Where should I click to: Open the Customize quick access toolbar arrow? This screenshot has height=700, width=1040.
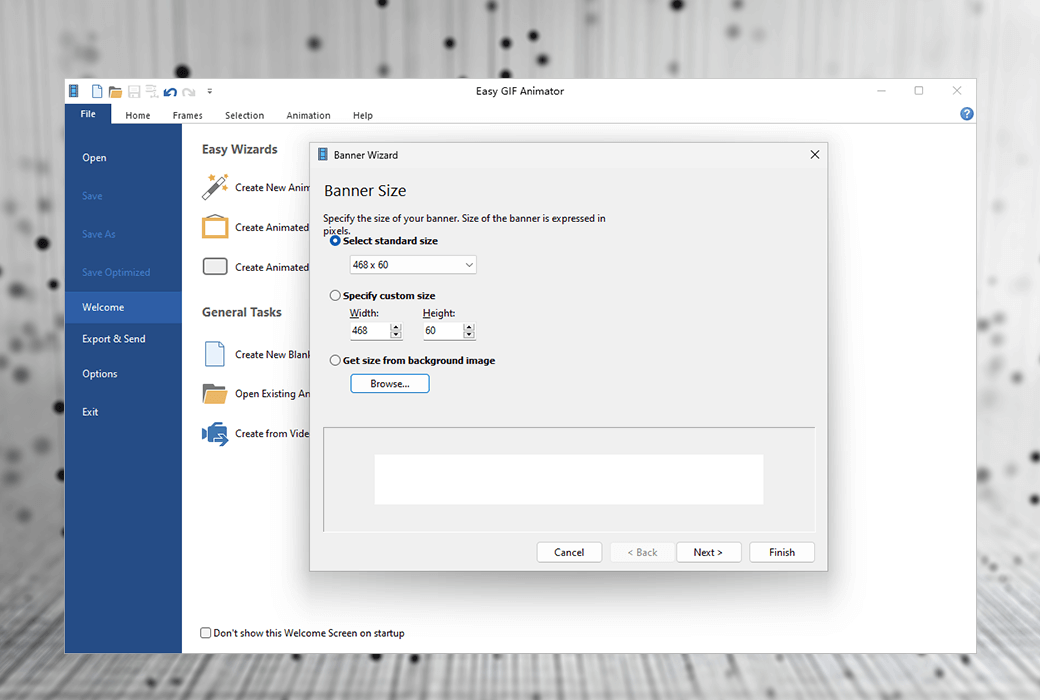click(210, 92)
